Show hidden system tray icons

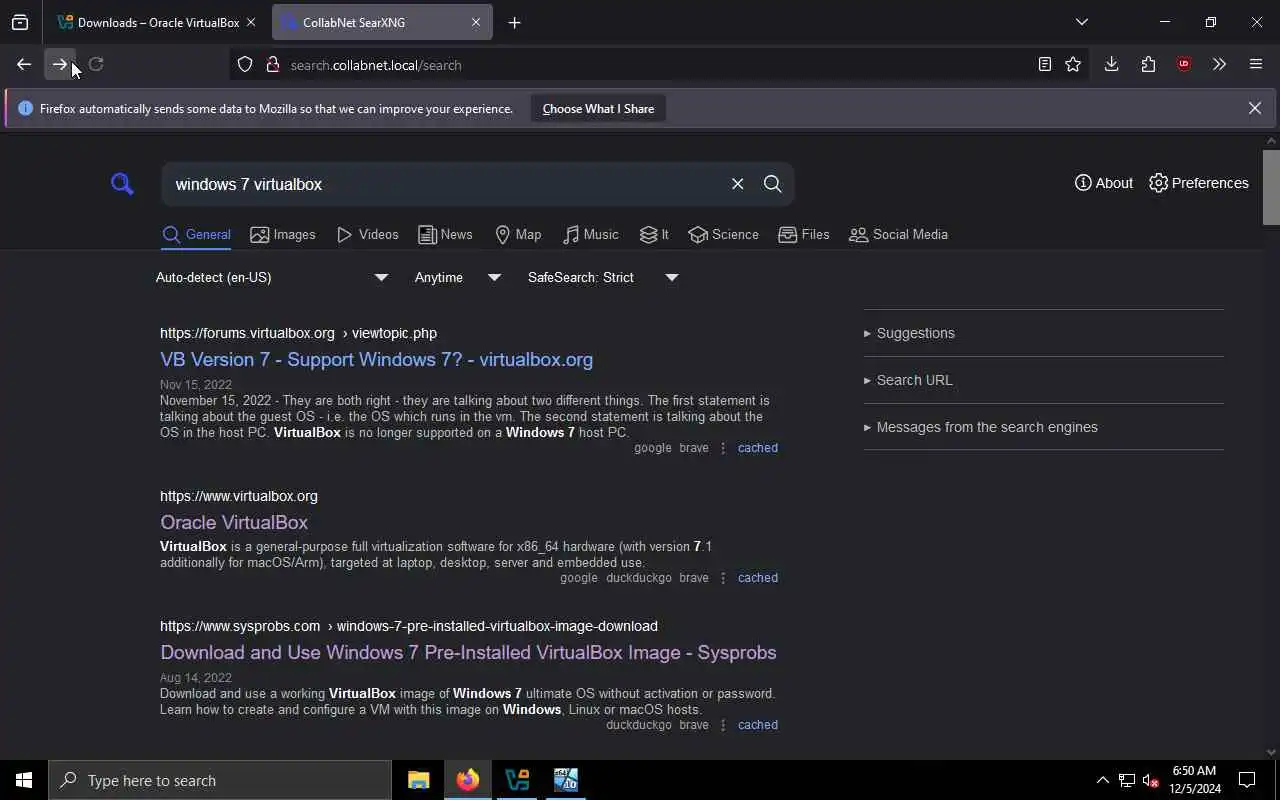tap(1102, 780)
